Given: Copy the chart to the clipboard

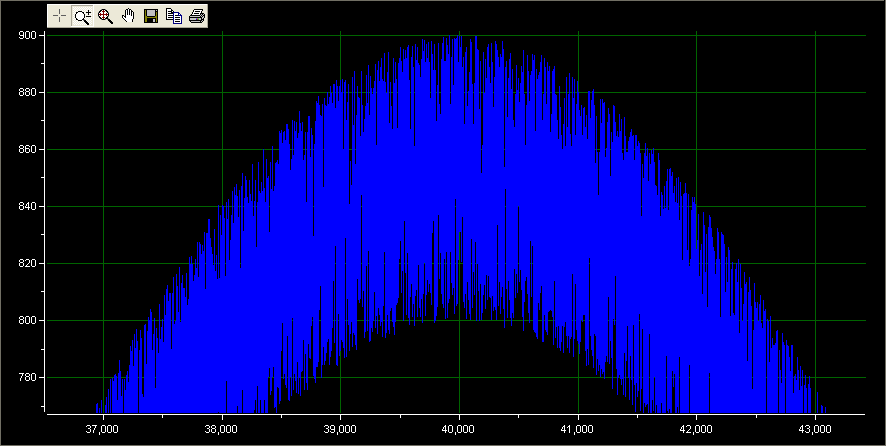Looking at the screenshot, I should 174,16.
